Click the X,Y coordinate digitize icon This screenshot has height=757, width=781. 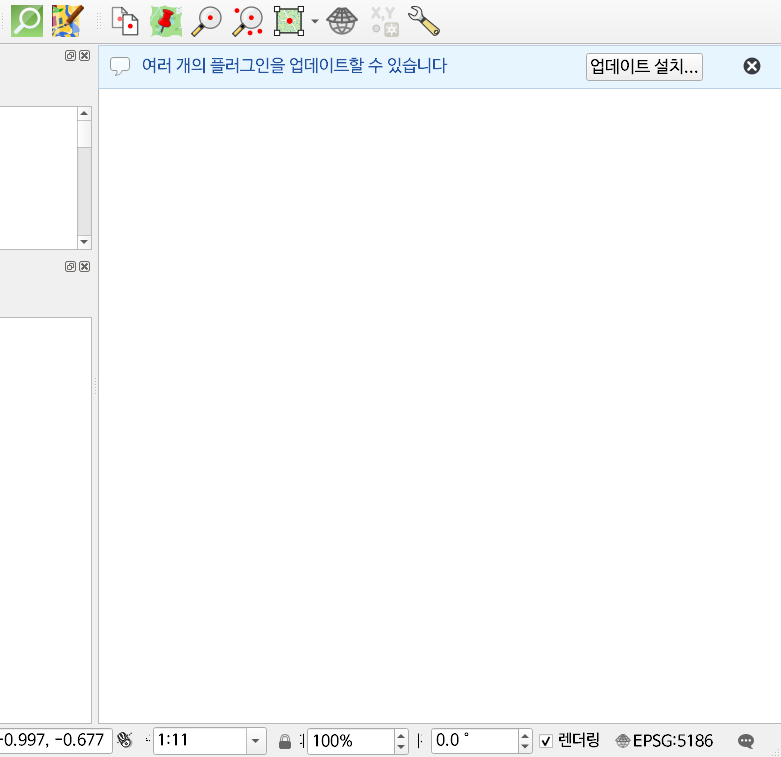(x=385, y=21)
